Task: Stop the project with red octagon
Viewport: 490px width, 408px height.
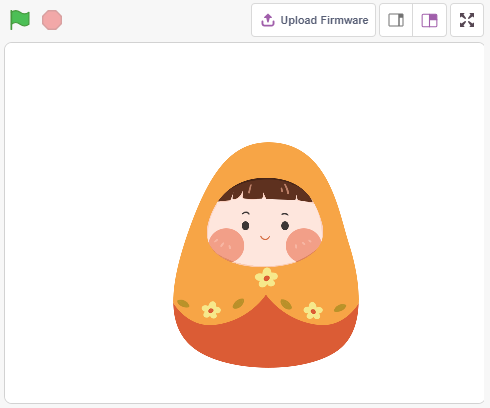Action: tap(52, 20)
